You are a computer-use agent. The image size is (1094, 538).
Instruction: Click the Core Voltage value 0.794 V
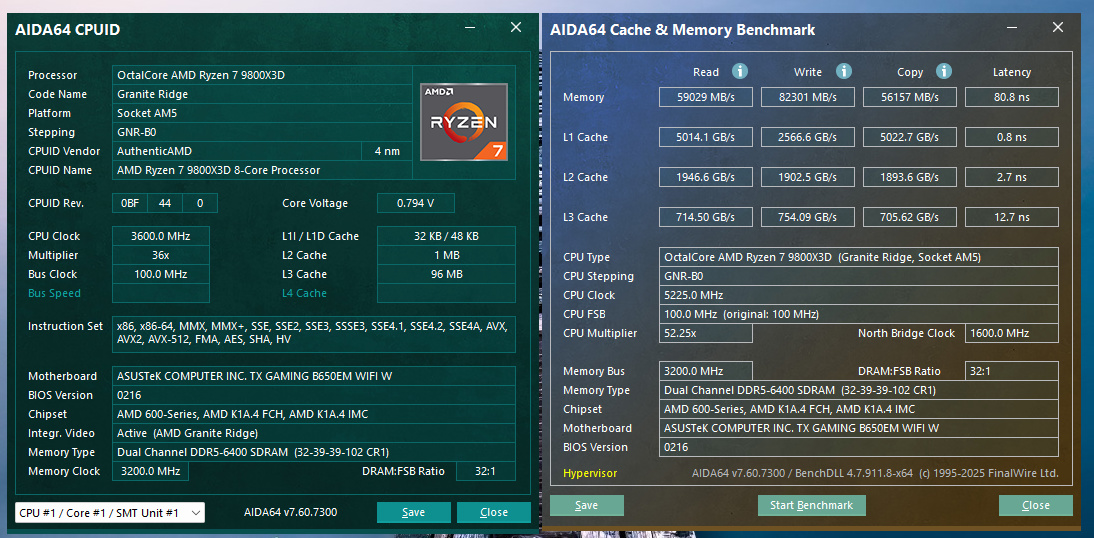tap(416, 204)
